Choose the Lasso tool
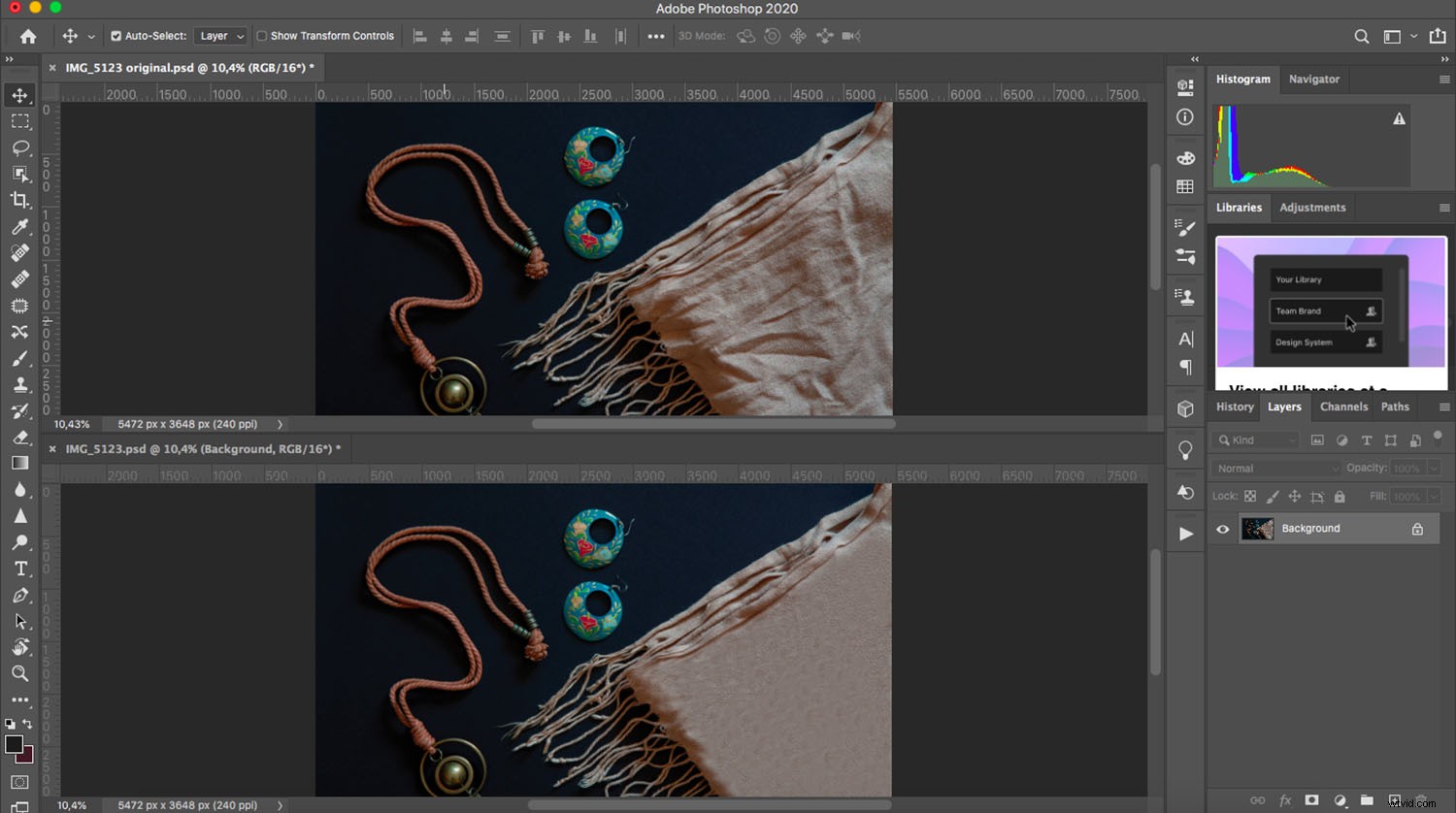The image size is (1456, 813). (20, 147)
